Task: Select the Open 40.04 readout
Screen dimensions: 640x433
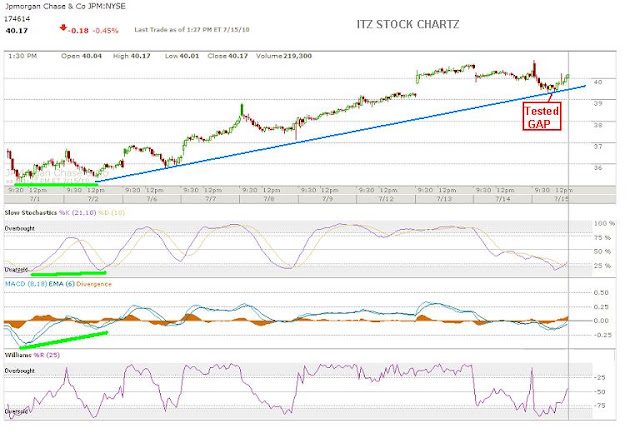Action: coord(81,56)
